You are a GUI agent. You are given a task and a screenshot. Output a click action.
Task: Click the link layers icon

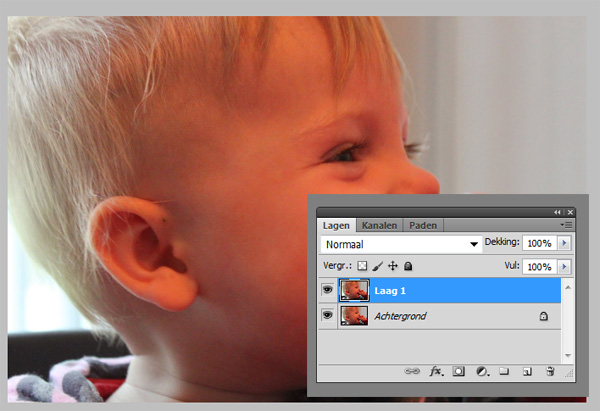412,371
